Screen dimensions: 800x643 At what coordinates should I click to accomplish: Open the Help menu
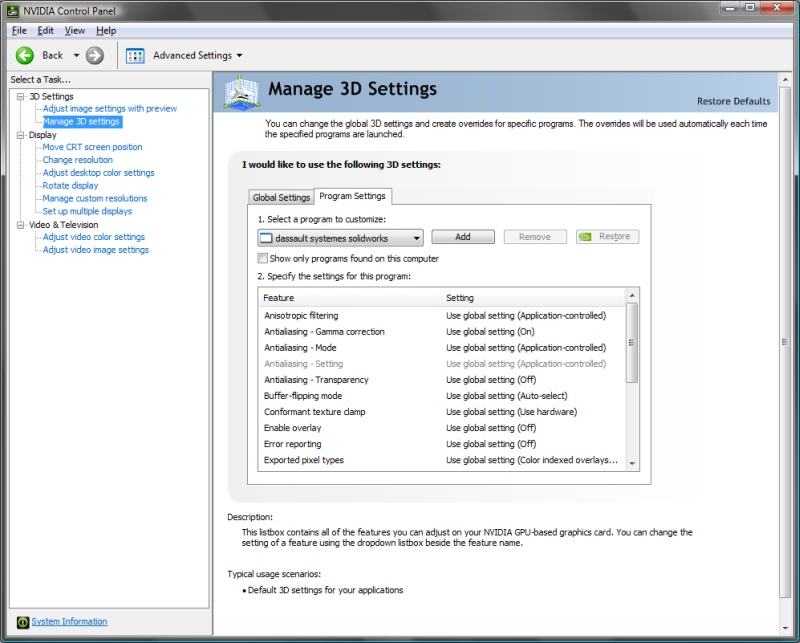coord(106,31)
